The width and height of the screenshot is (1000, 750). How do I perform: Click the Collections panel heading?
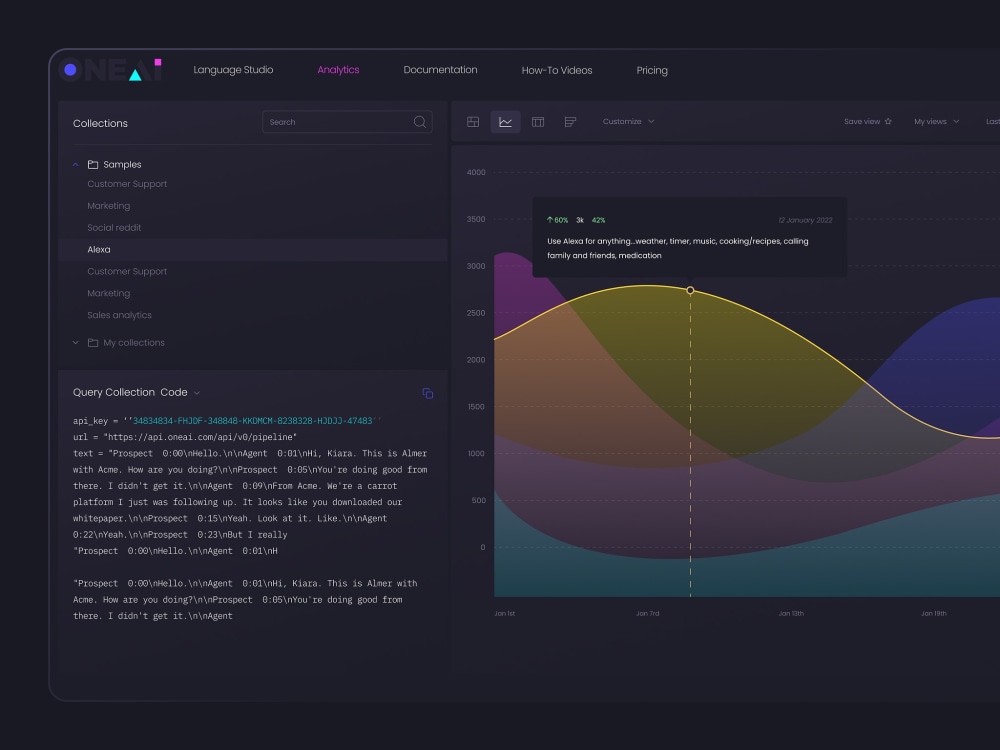click(100, 123)
